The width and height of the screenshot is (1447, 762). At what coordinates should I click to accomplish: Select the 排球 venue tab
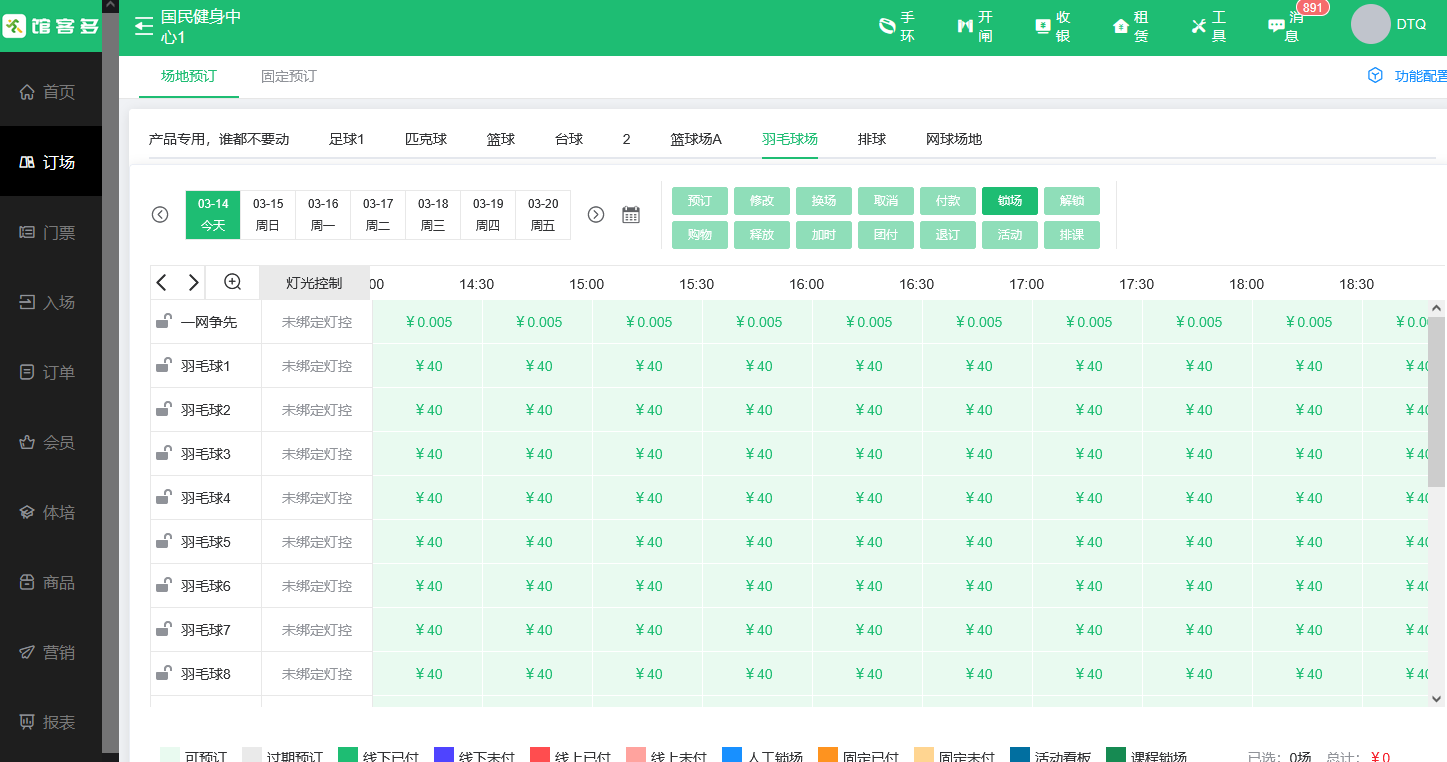tap(871, 138)
